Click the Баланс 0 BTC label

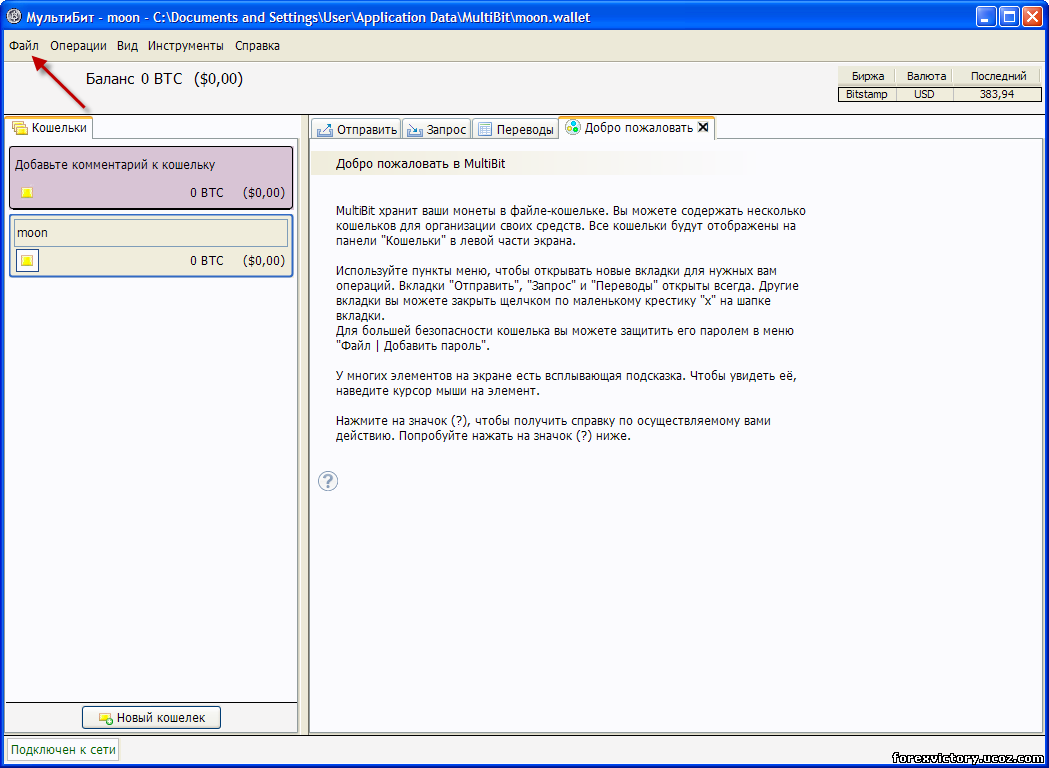[134, 79]
